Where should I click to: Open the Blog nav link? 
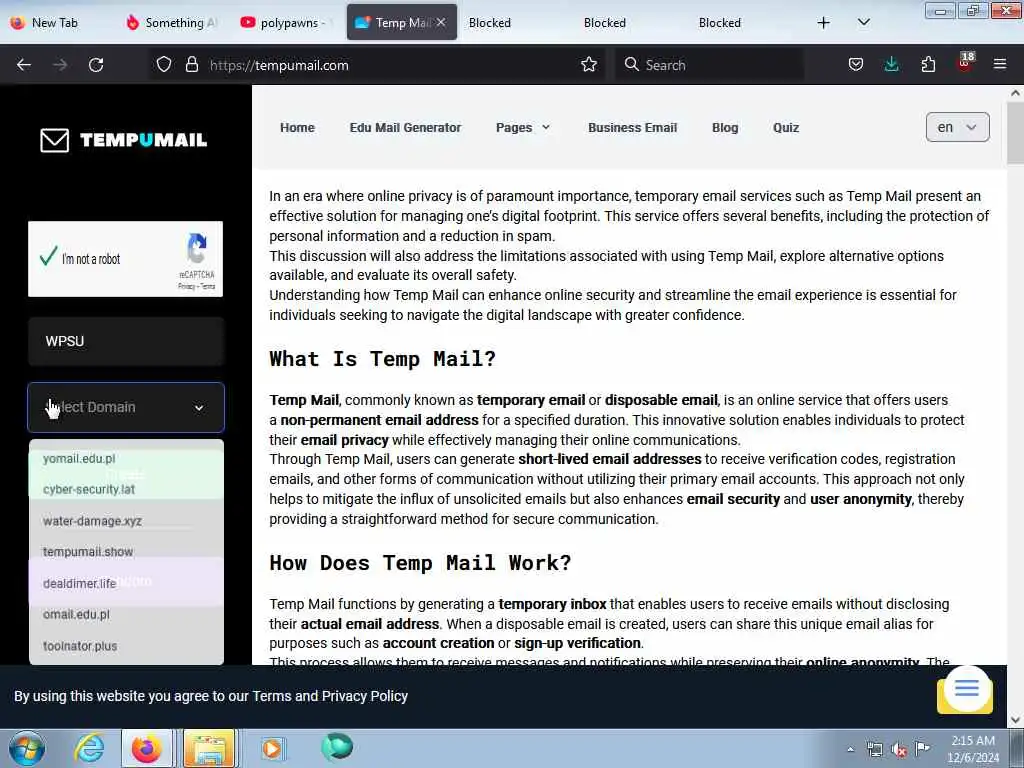click(x=725, y=128)
